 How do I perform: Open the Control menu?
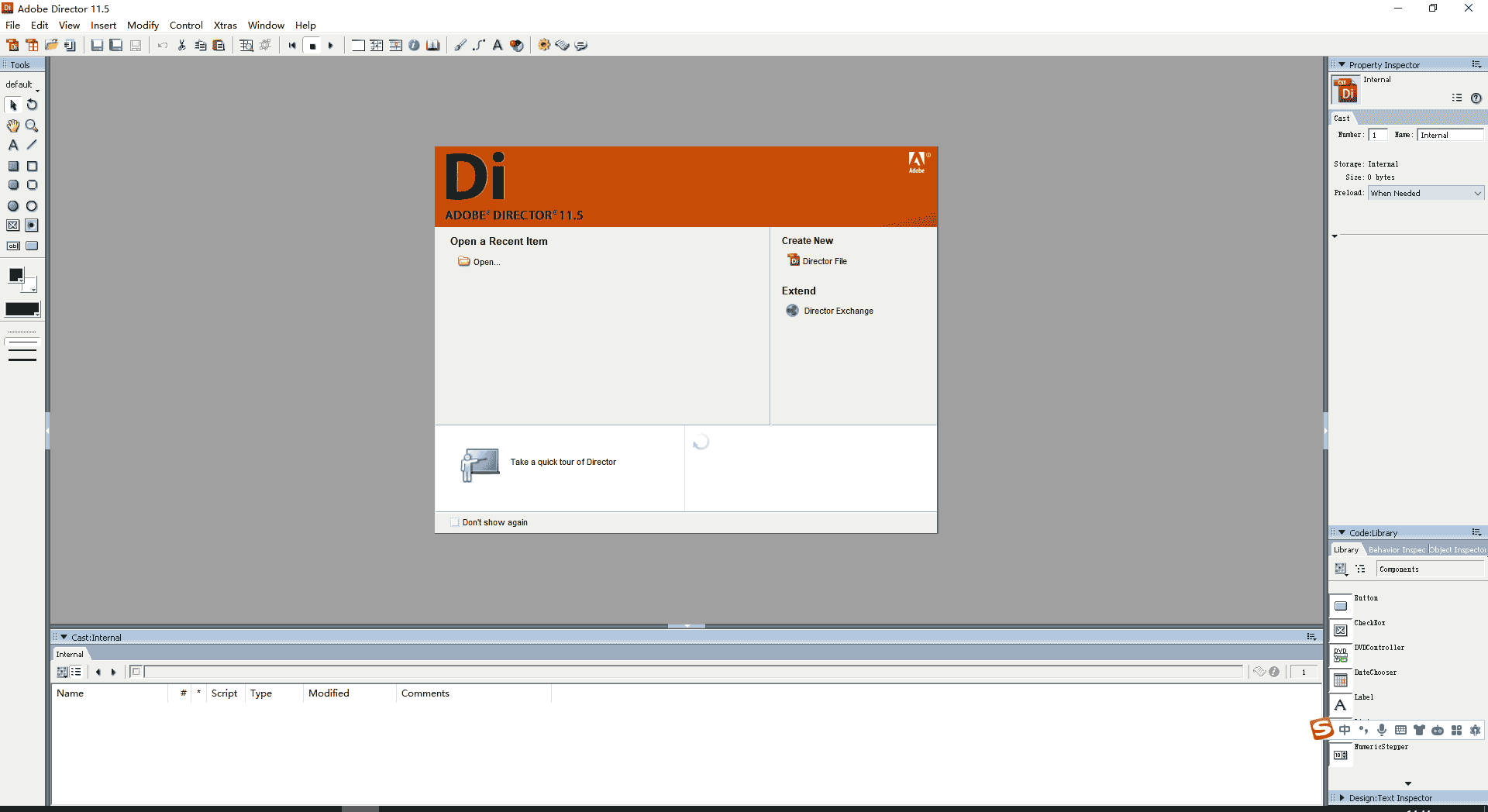click(x=186, y=25)
